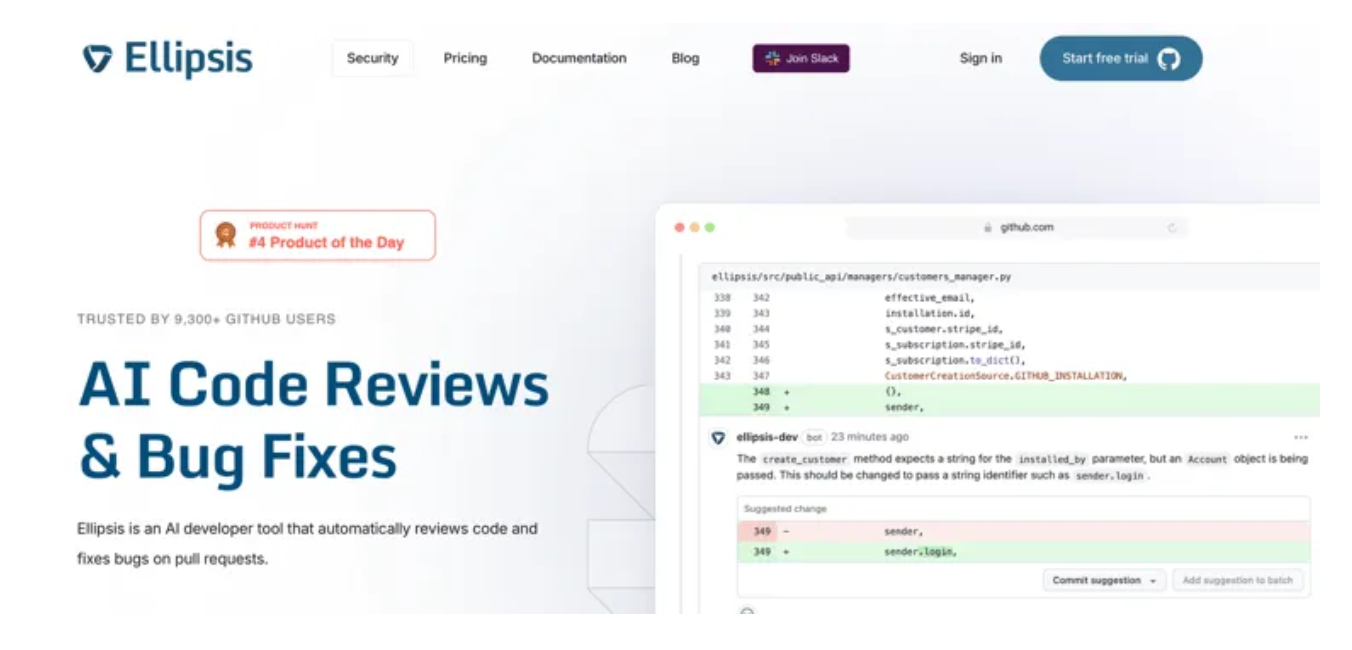Open the Security nav item
Screen dimensions: 1352x650
click(x=372, y=58)
